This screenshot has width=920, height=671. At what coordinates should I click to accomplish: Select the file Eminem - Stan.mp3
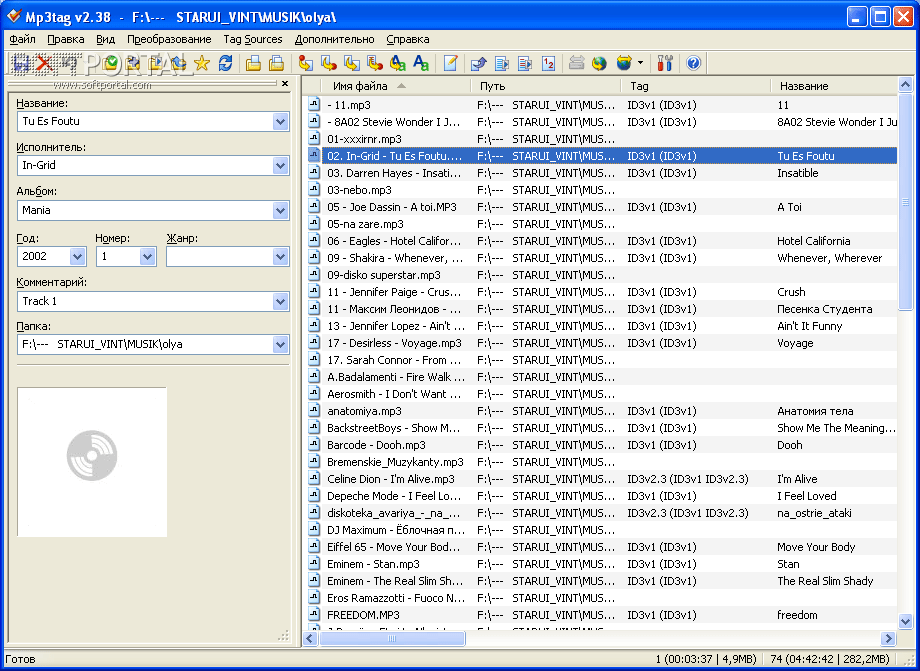tap(373, 564)
